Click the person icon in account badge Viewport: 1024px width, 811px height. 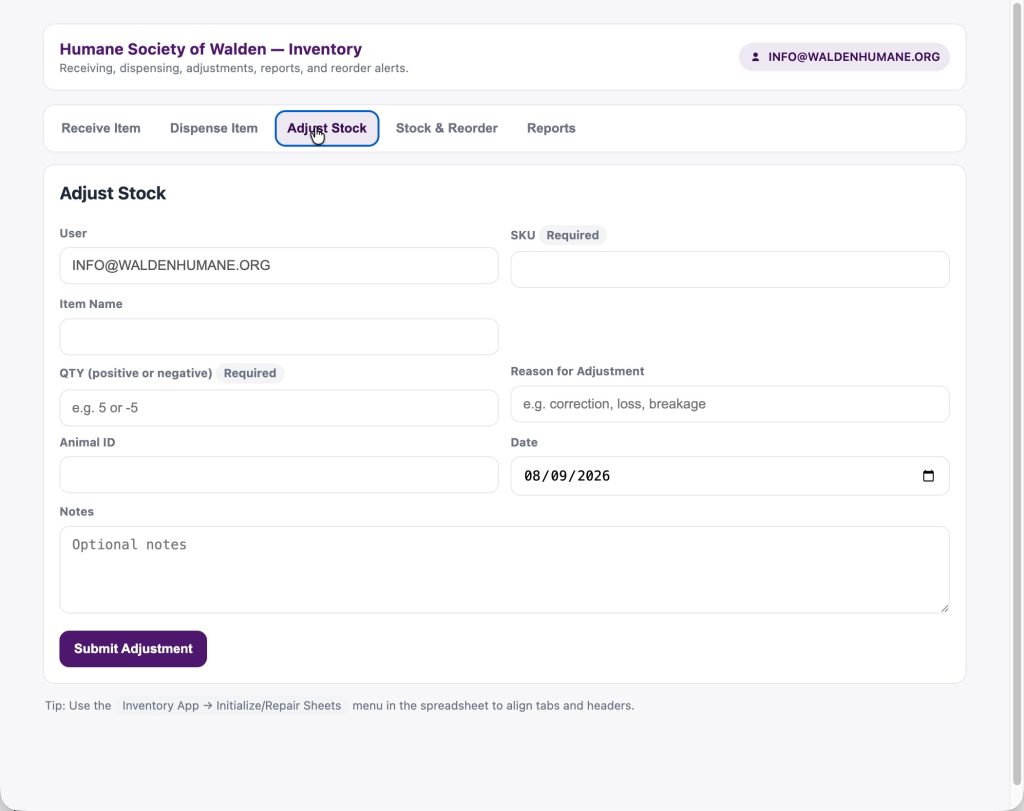coord(755,57)
